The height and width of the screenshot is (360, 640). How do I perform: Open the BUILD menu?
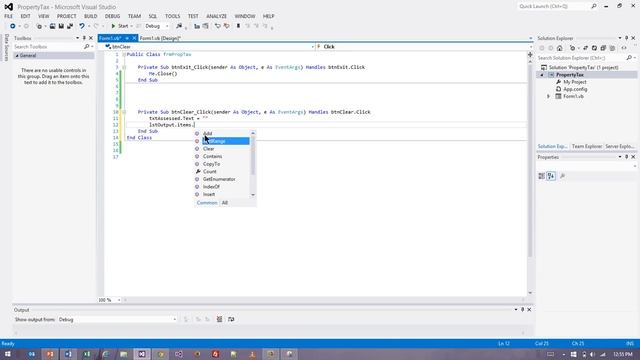[91, 16]
